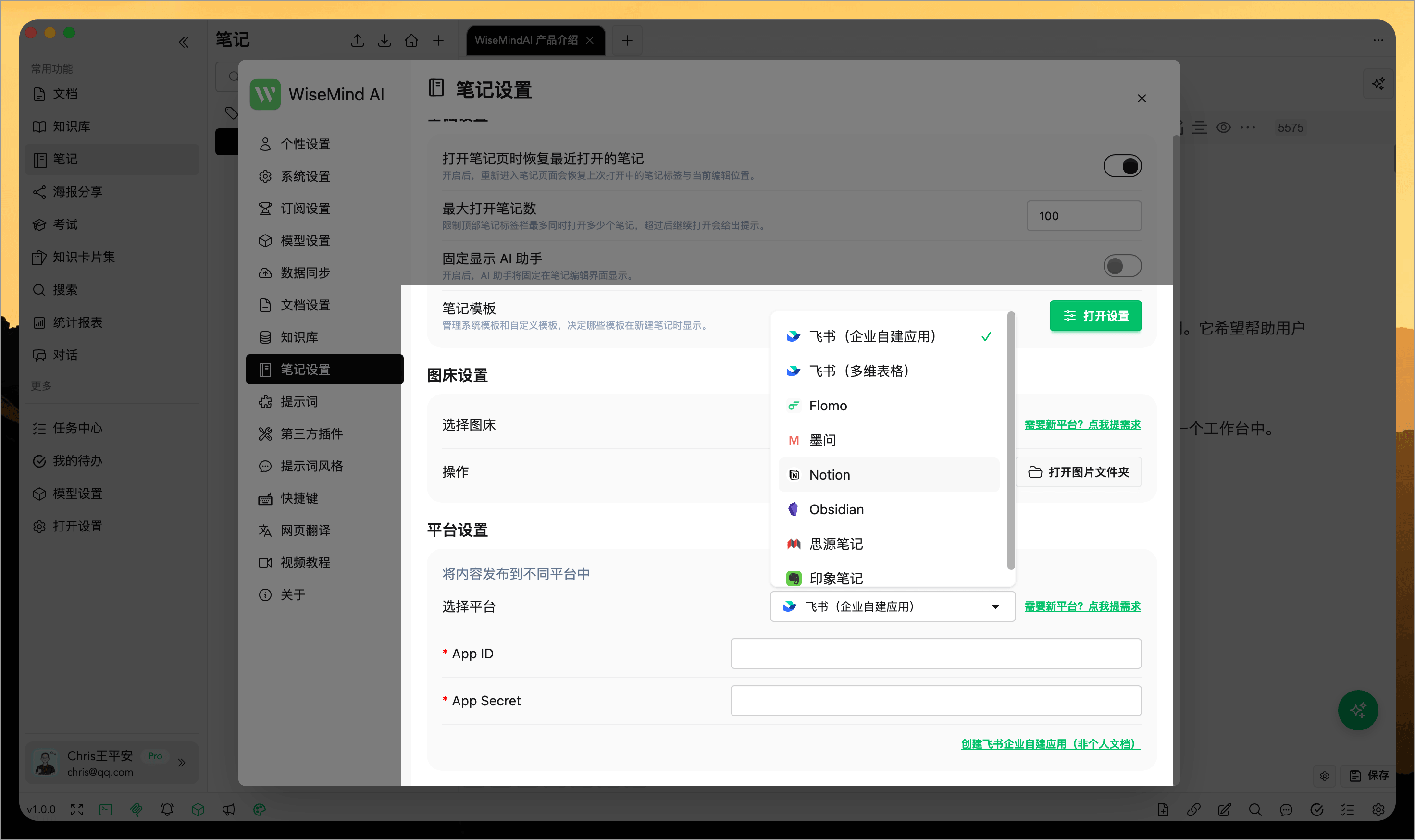The image size is (1415, 840).
Task: Click the export upload icon in notes toolbar
Action: coord(358,40)
